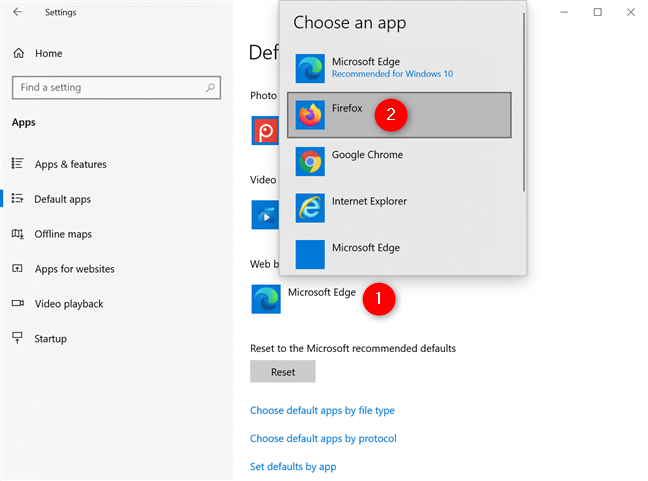
Task: Select Default apps in sidebar
Action: click(62, 199)
